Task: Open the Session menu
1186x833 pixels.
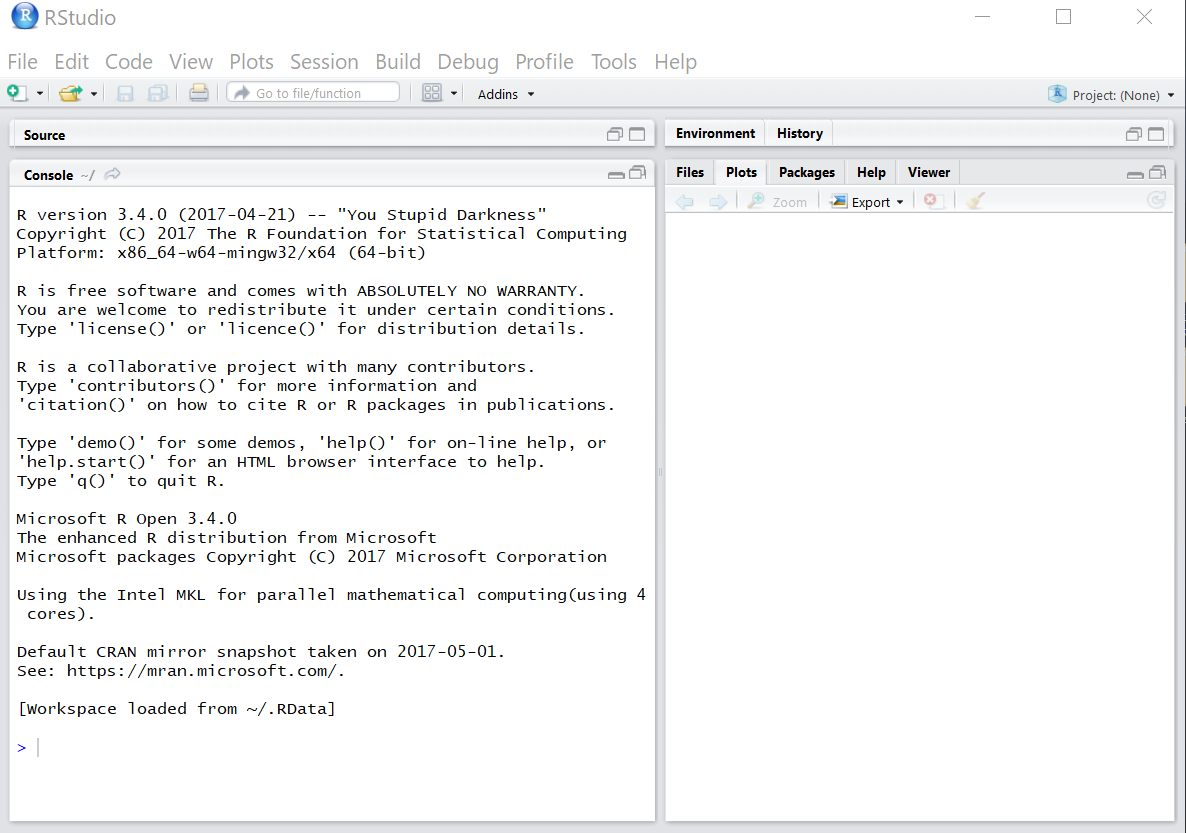Action: click(x=324, y=61)
